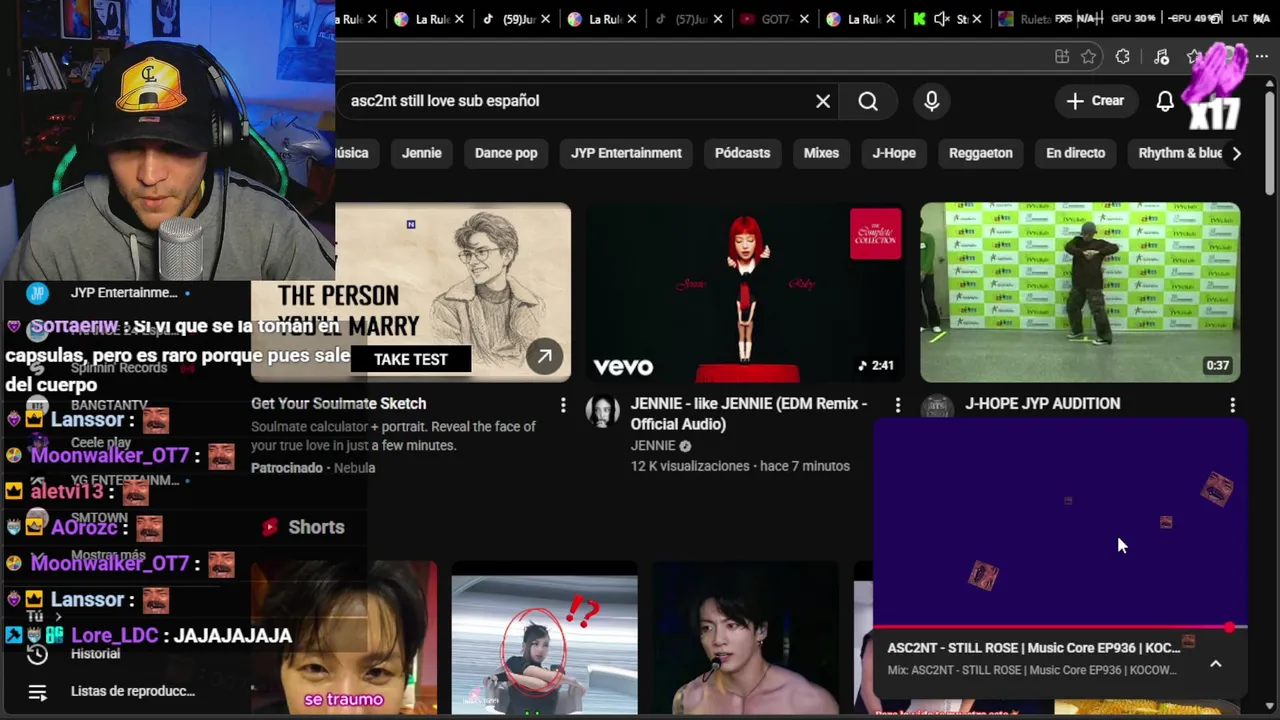1280x720 pixels.
Task: Open Historial in the sidebar
Action: click(95, 654)
